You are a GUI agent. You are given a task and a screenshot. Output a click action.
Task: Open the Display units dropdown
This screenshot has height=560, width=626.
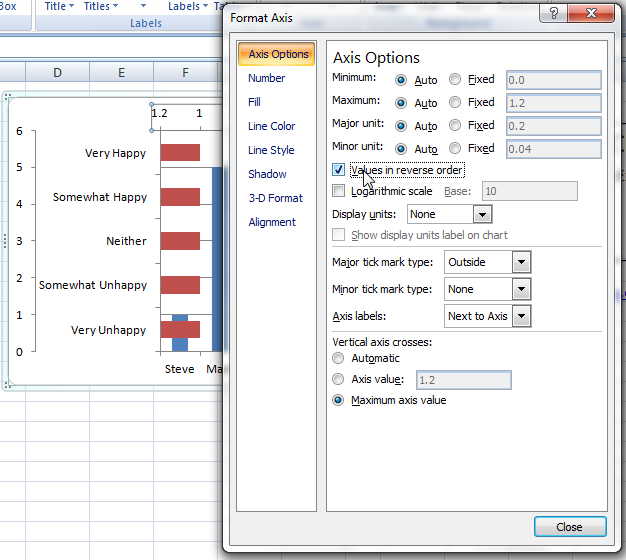(x=482, y=214)
